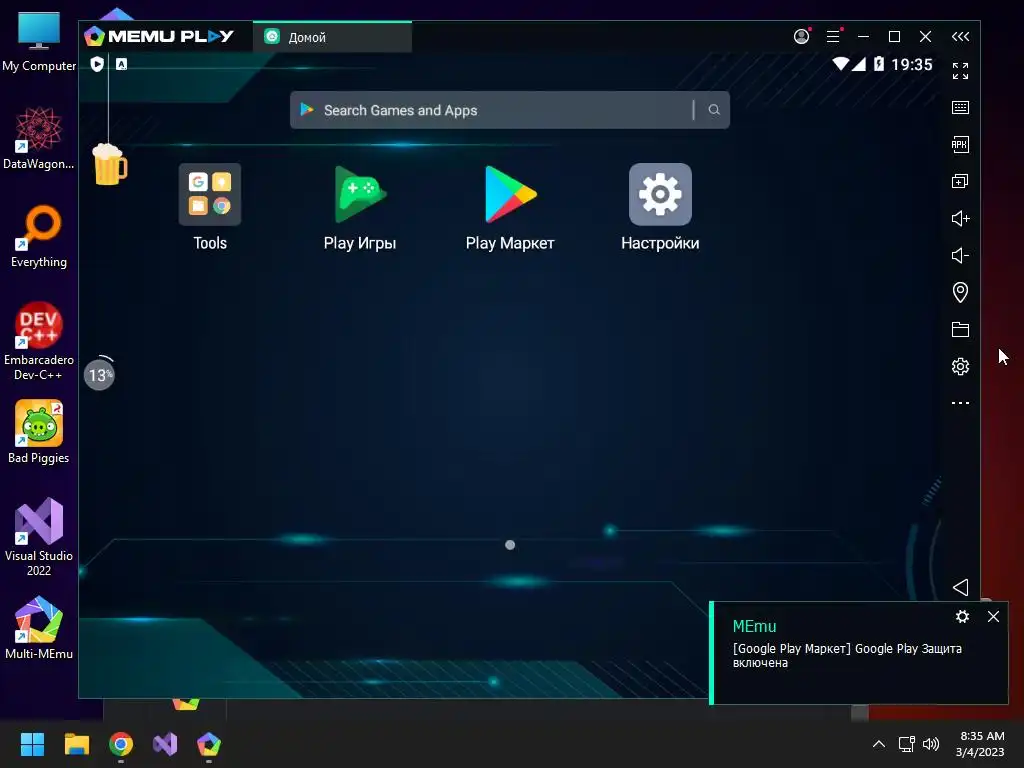Toggle MEmu fullscreen mode icon
The width and height of the screenshot is (1024, 768).
[x=960, y=71]
